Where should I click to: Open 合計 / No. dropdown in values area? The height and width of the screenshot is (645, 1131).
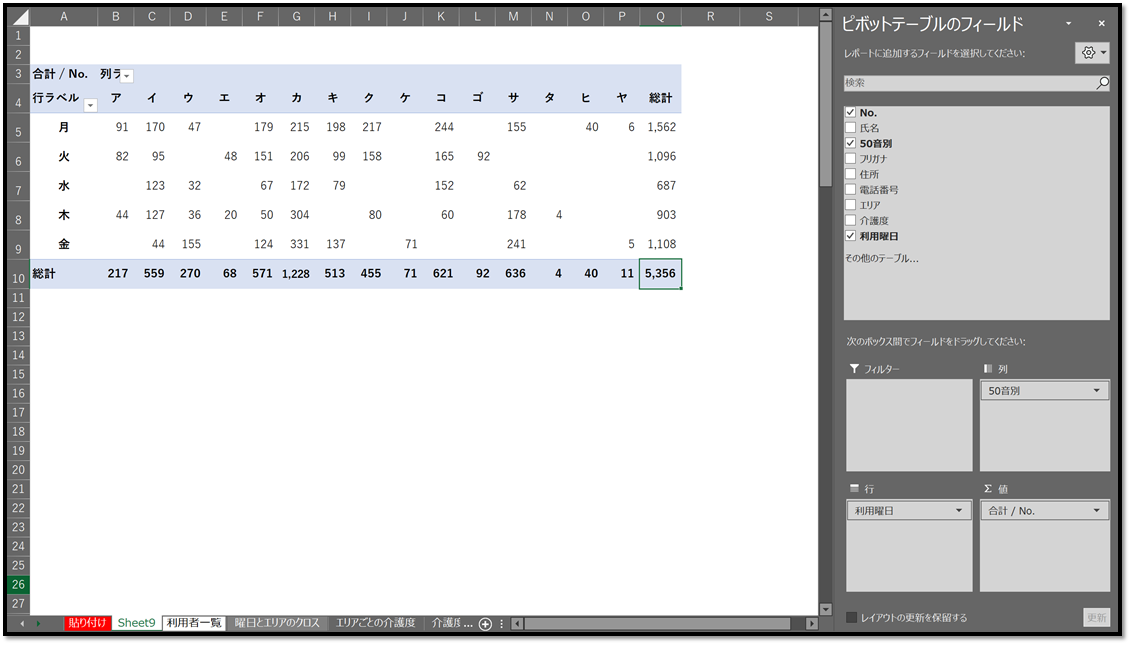[1096, 510]
